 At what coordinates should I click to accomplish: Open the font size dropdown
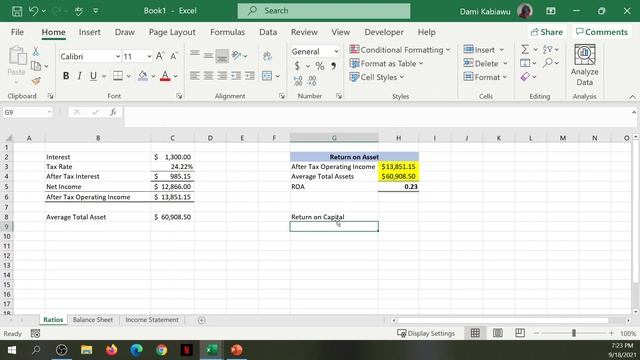tap(149, 56)
